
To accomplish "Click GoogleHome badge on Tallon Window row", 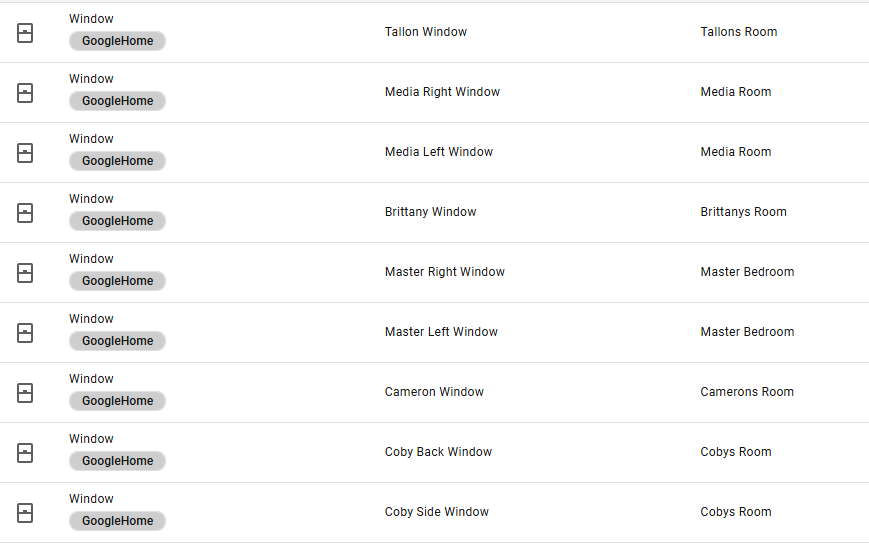I will tap(117, 41).
